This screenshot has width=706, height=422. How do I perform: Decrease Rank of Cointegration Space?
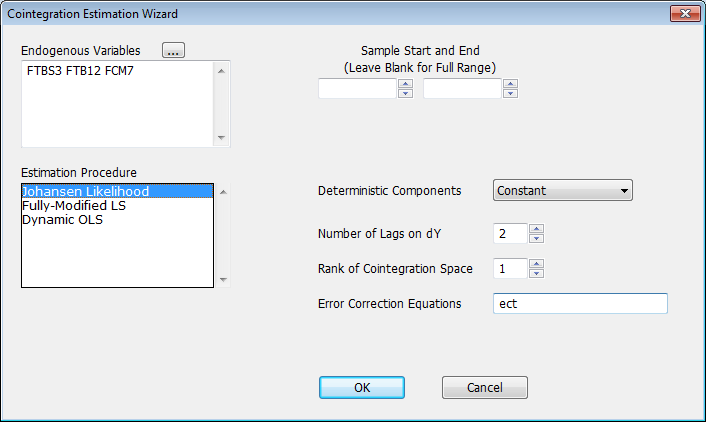pyautogui.click(x=537, y=274)
